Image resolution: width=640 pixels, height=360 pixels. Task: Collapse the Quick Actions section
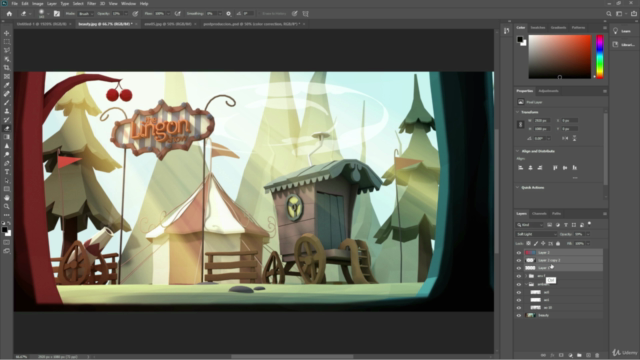coord(518,187)
